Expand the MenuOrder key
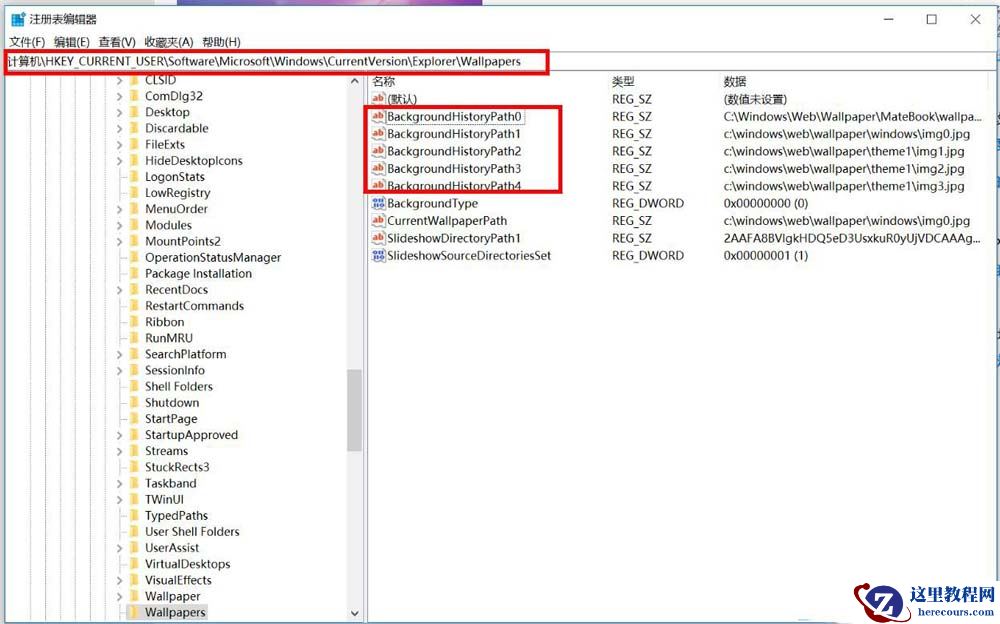 point(119,209)
